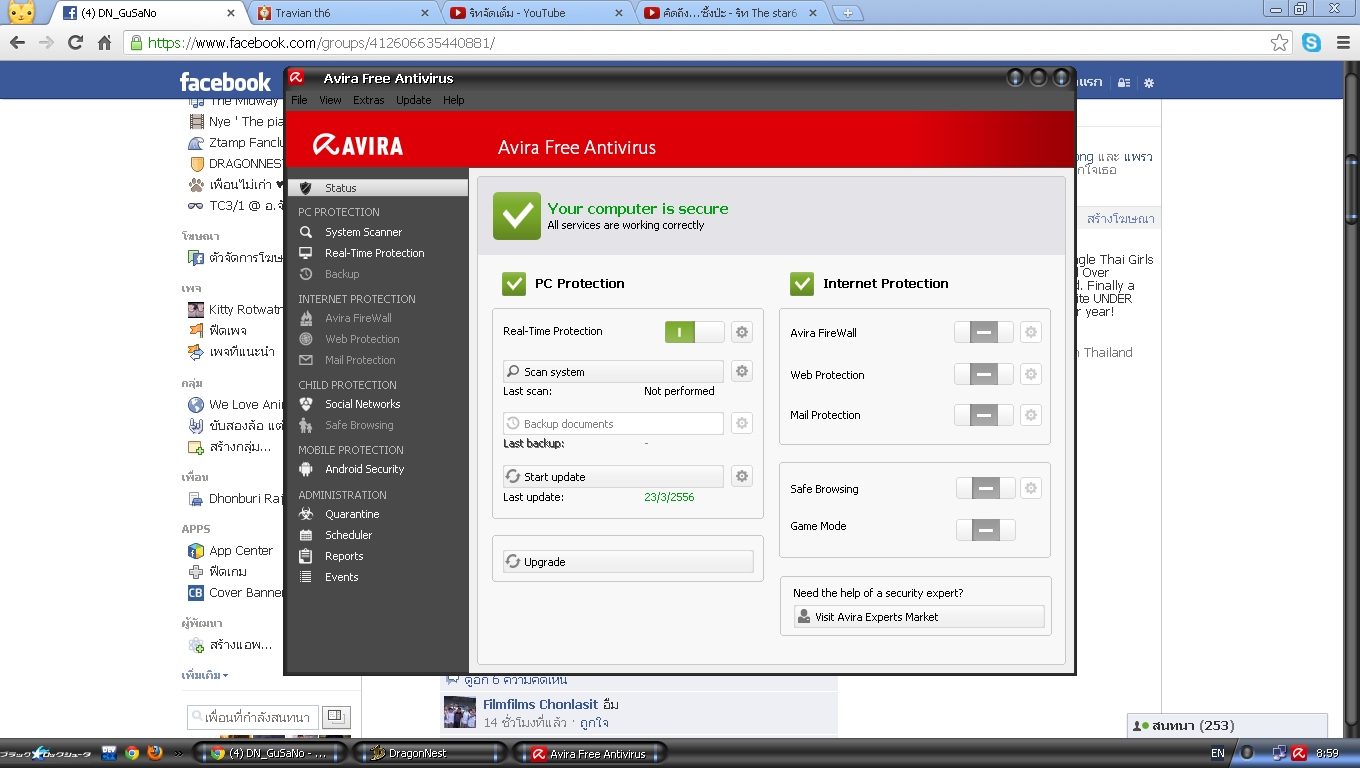Image resolution: width=1360 pixels, height=768 pixels.
Task: Open App Center link in Facebook sidebar
Action: coord(240,551)
